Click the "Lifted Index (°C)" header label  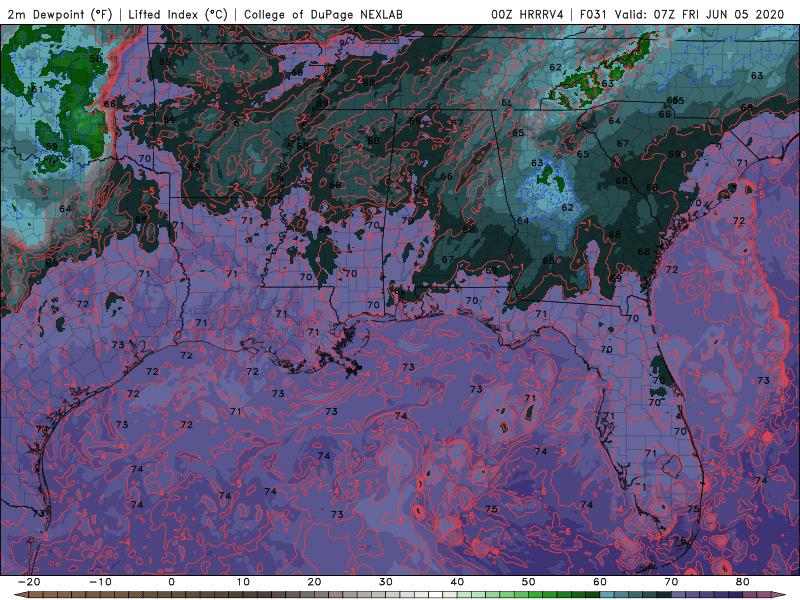pyautogui.click(x=178, y=14)
